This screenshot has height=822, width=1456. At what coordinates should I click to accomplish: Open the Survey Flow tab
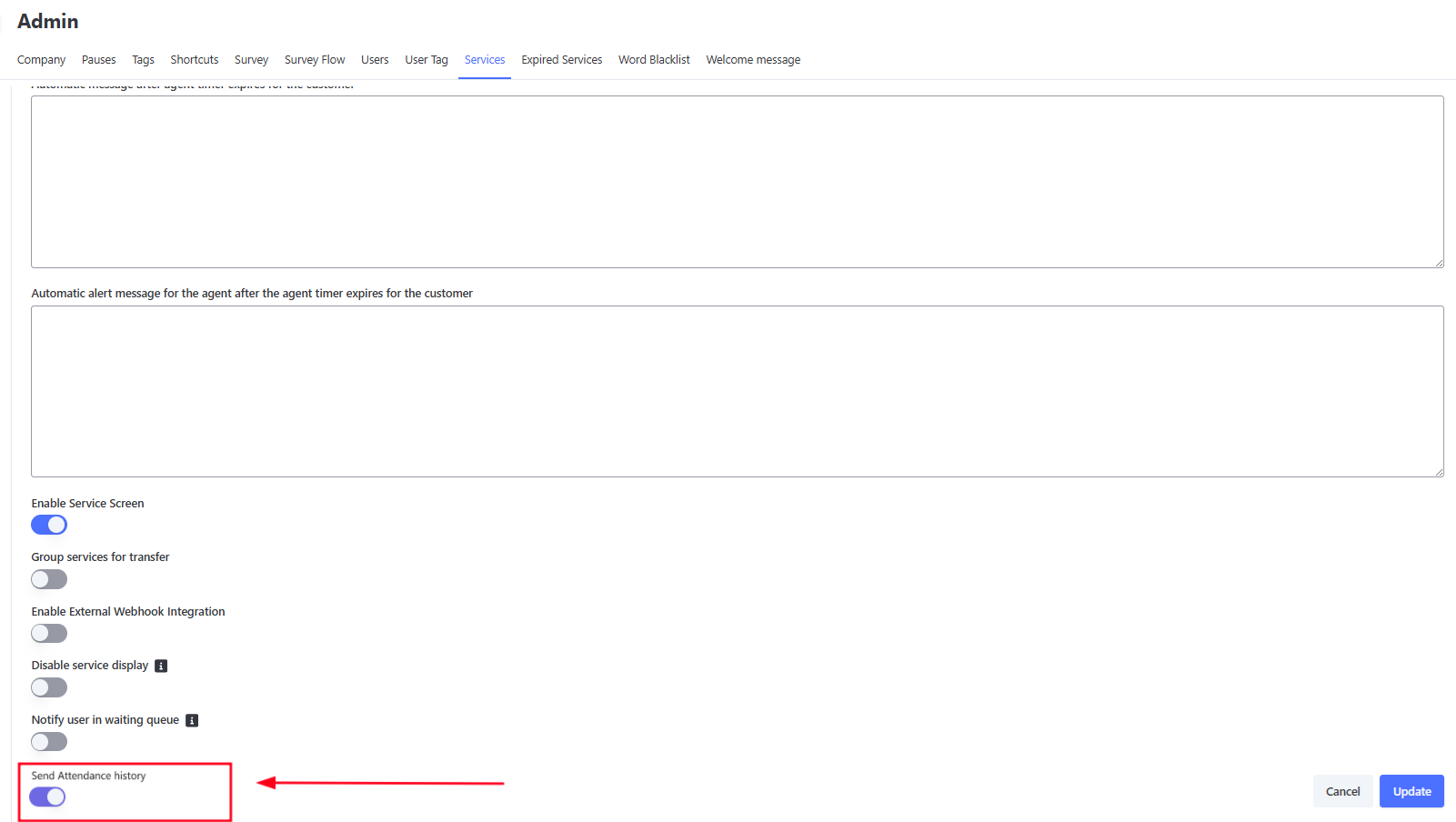(315, 60)
